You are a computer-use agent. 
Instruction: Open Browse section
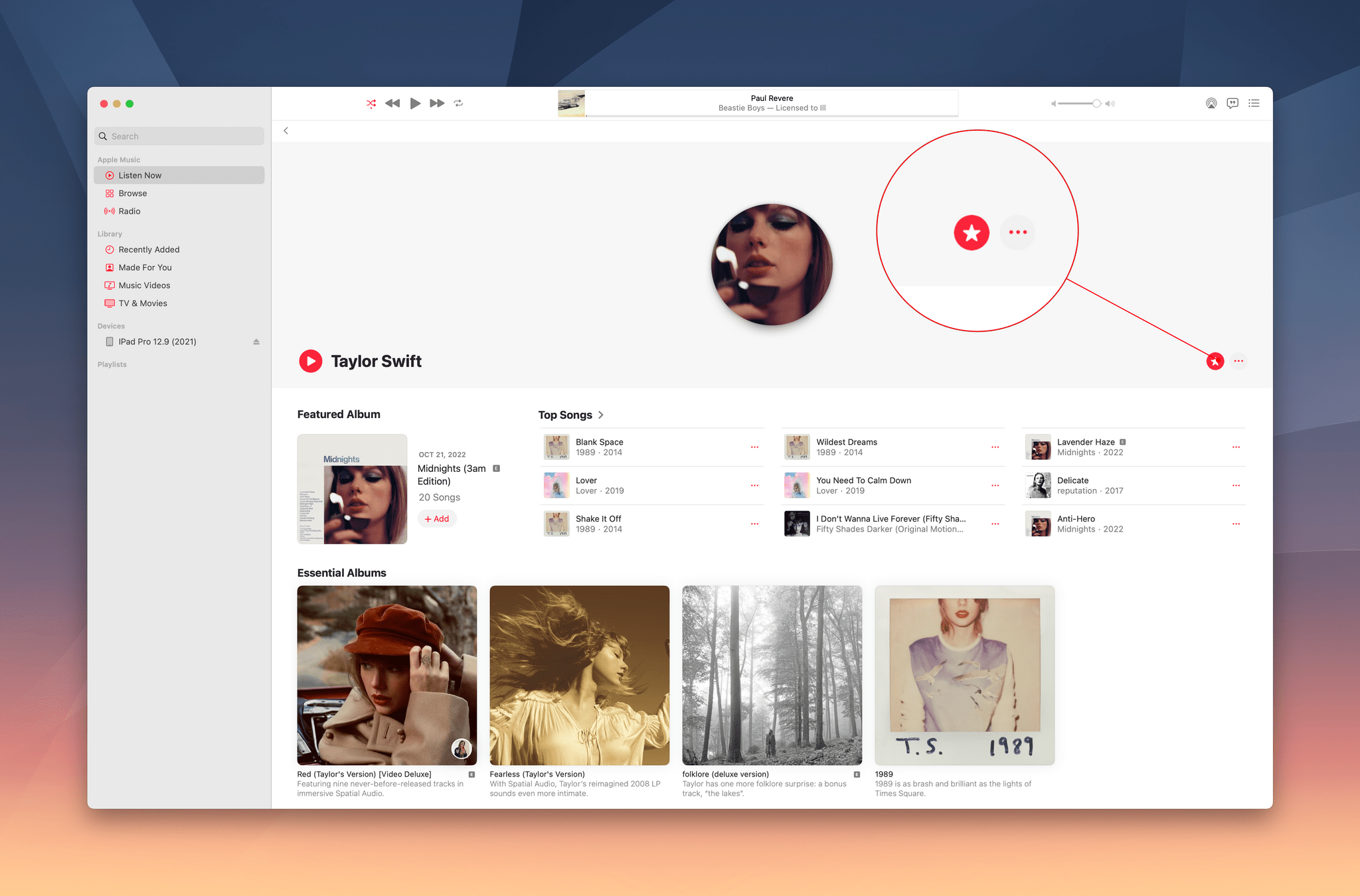(x=179, y=193)
